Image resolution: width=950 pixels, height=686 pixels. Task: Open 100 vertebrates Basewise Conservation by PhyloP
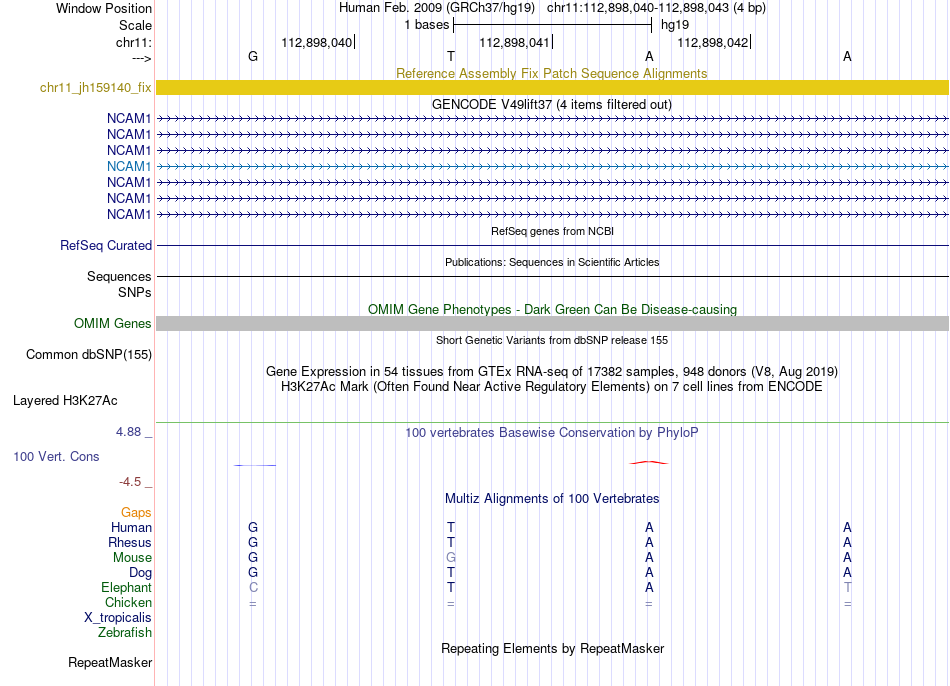tap(551, 433)
